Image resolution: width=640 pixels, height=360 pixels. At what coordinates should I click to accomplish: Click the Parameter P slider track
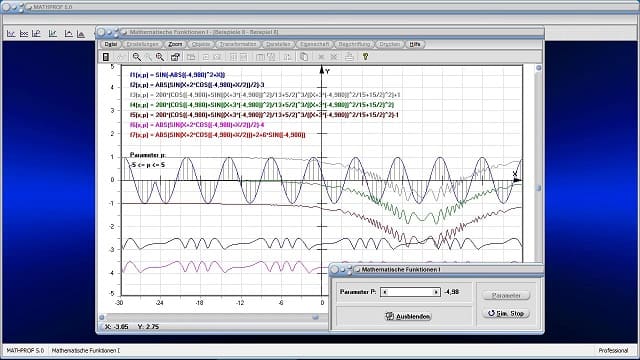click(x=410, y=292)
